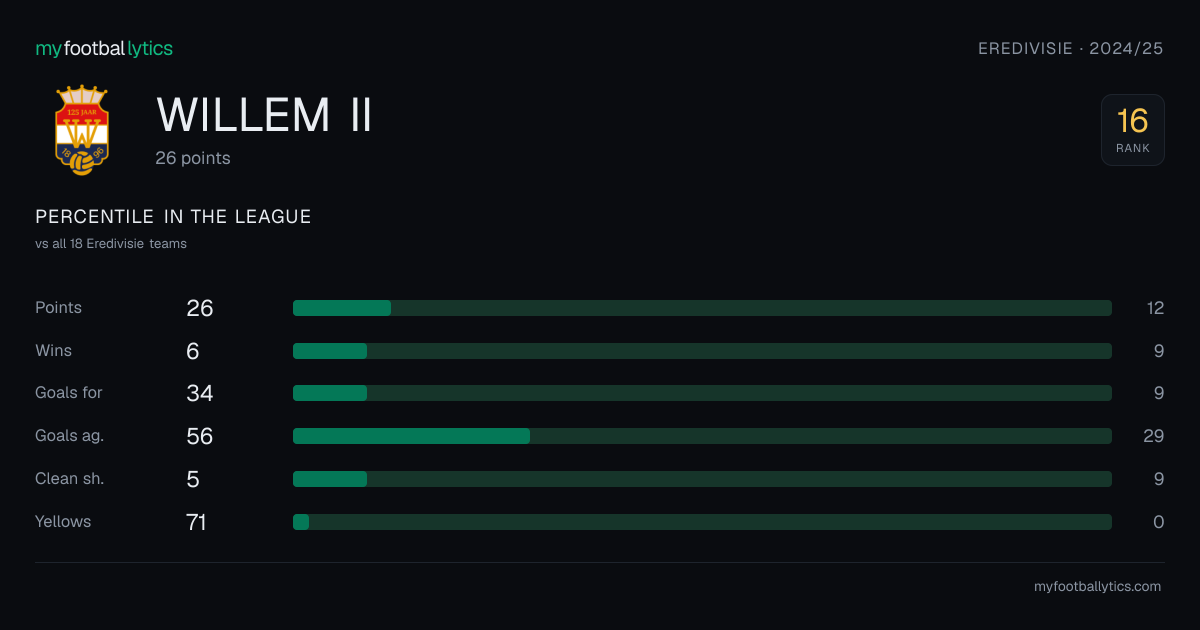Click the Willem II club crest

(82, 130)
